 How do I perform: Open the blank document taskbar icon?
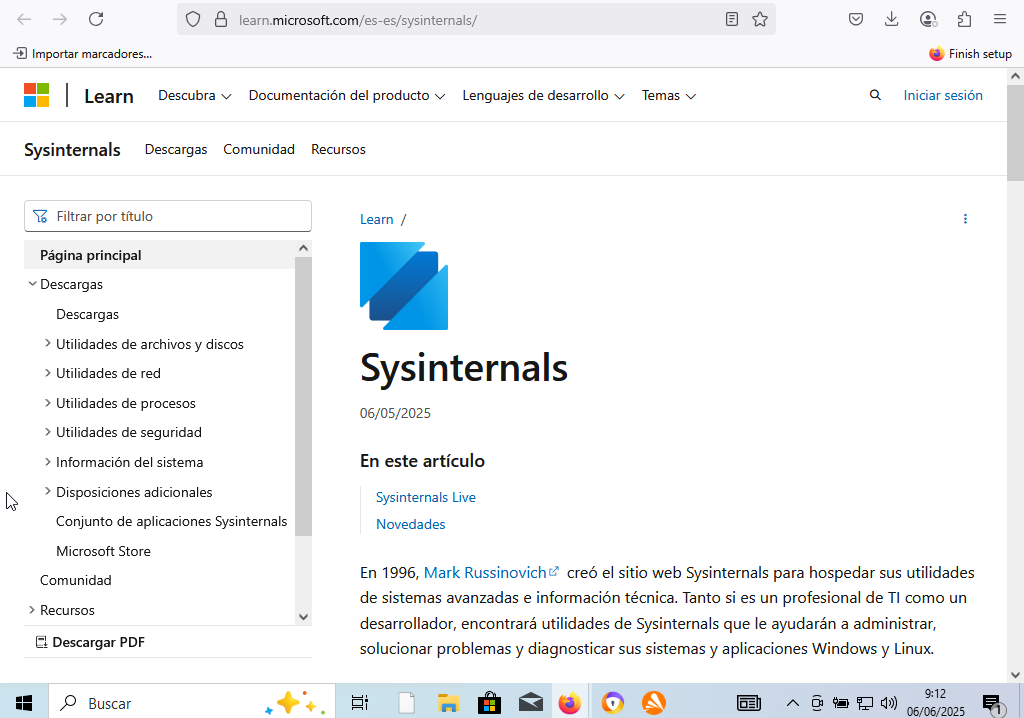407,703
